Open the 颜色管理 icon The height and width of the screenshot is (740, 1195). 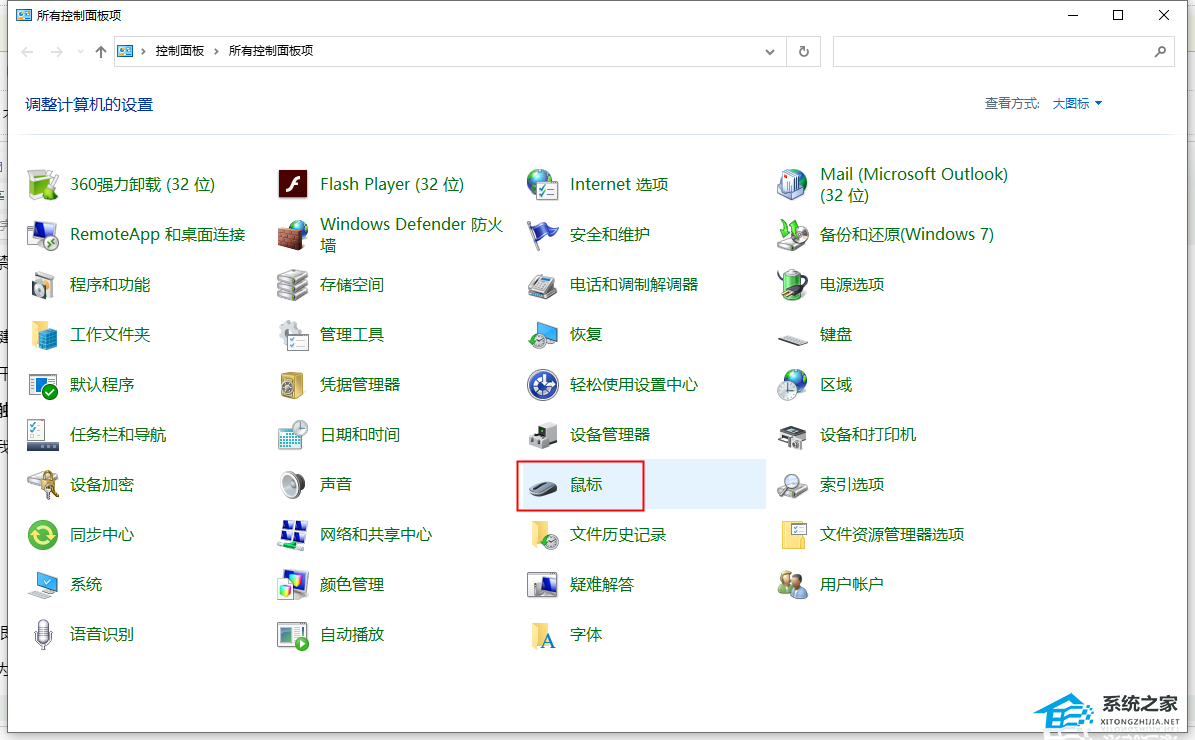coord(292,585)
